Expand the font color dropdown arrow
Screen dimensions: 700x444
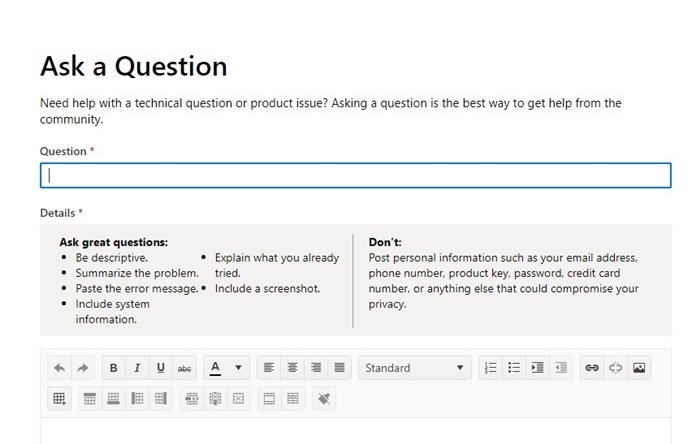[x=238, y=368]
